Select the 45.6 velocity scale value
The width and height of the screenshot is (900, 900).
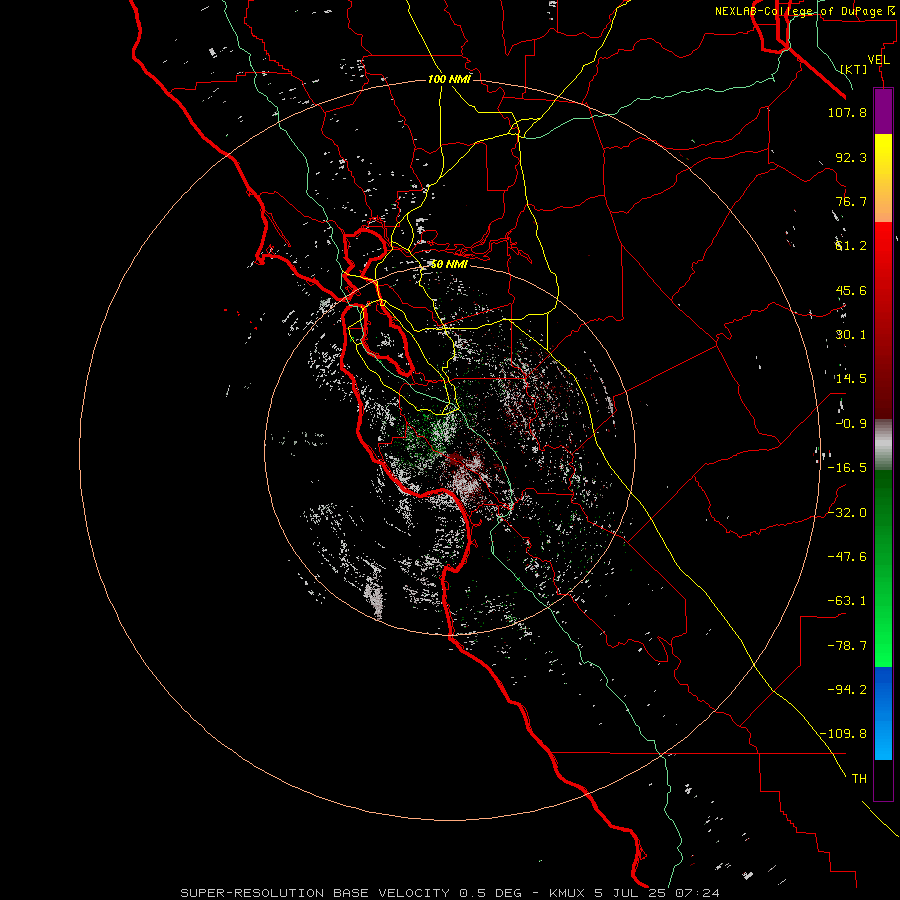click(851, 290)
